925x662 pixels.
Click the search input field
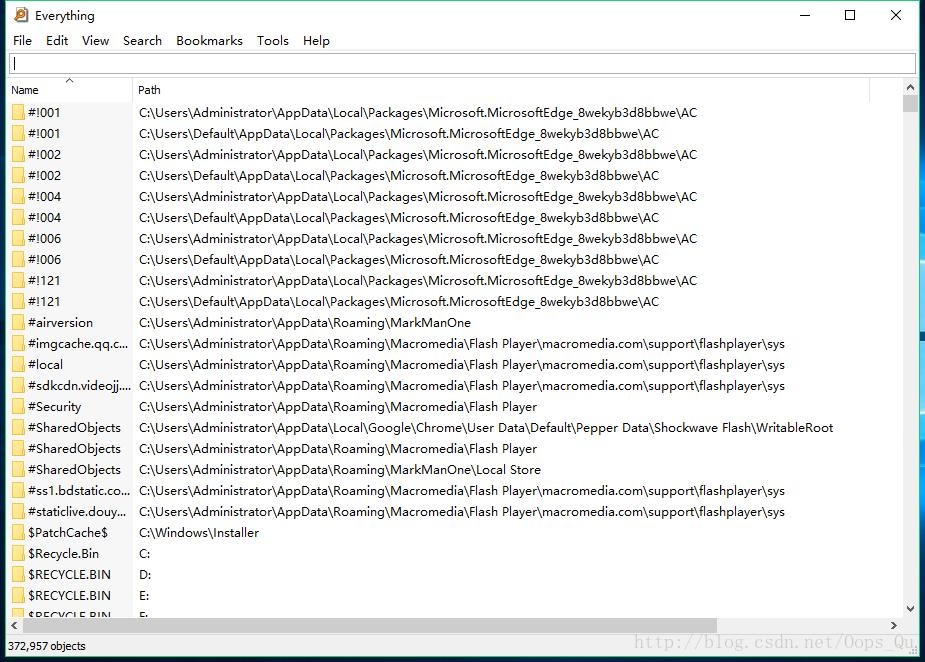(x=462, y=63)
